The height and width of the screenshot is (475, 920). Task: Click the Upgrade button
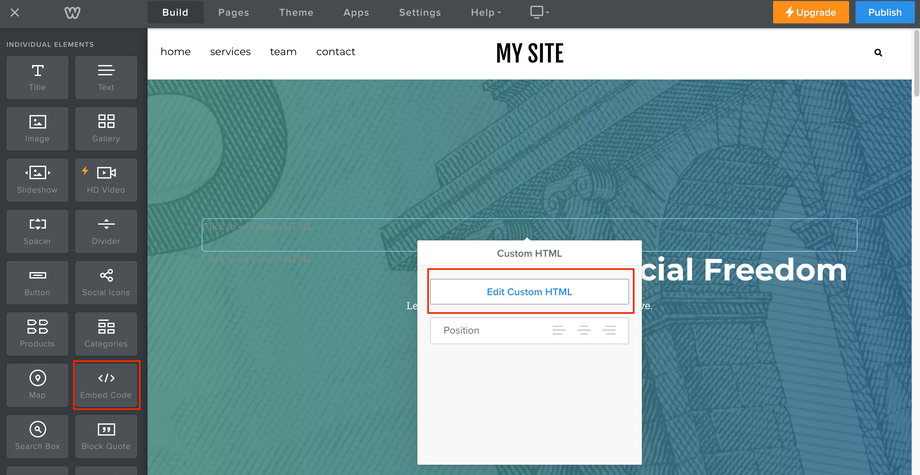point(811,12)
